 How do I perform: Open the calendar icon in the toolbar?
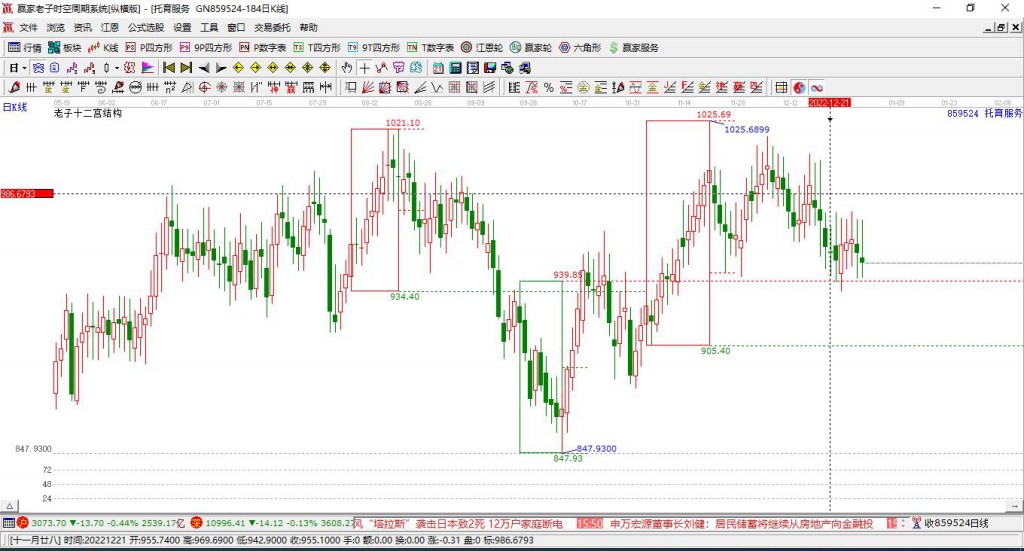point(438,67)
